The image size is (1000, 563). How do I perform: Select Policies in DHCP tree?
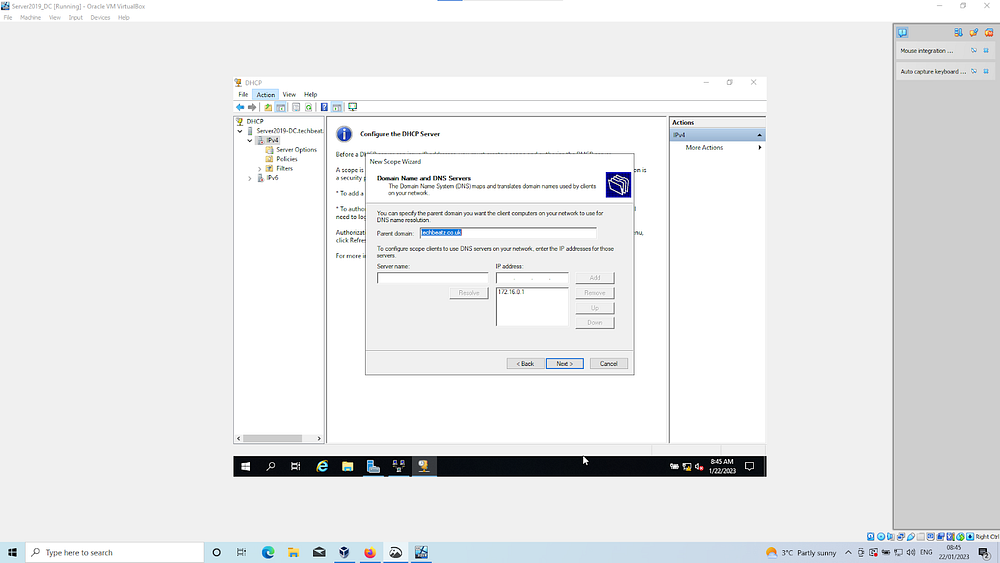[286, 159]
